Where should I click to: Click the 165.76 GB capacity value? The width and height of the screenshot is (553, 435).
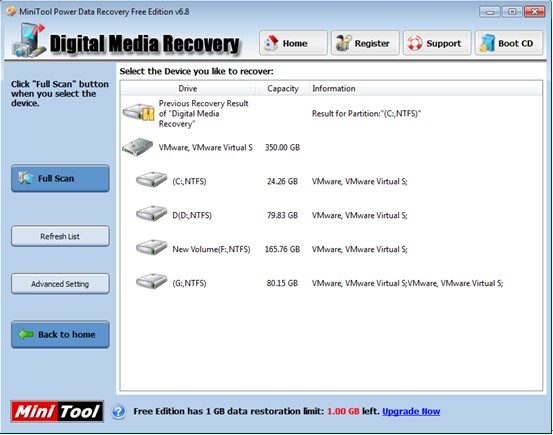(x=282, y=249)
